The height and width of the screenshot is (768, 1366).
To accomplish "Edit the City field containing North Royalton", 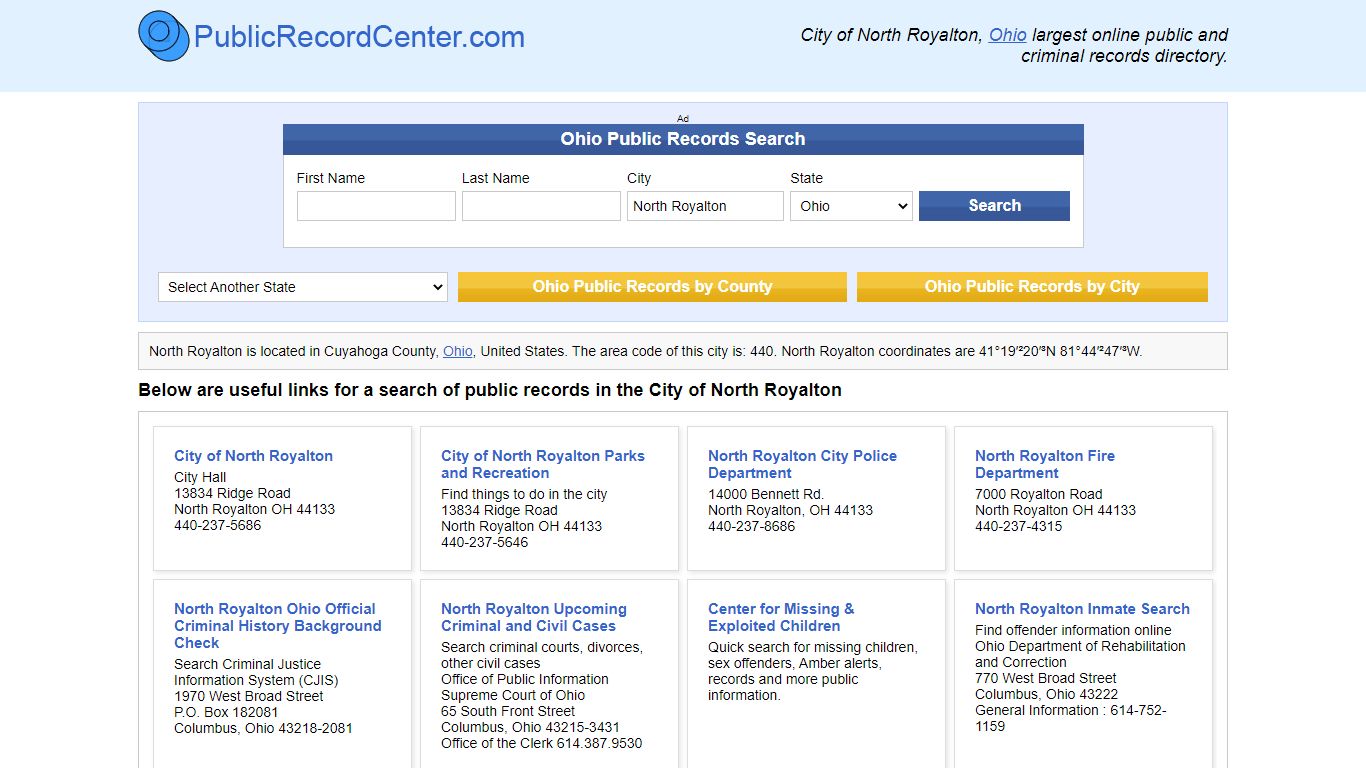I will click(705, 206).
